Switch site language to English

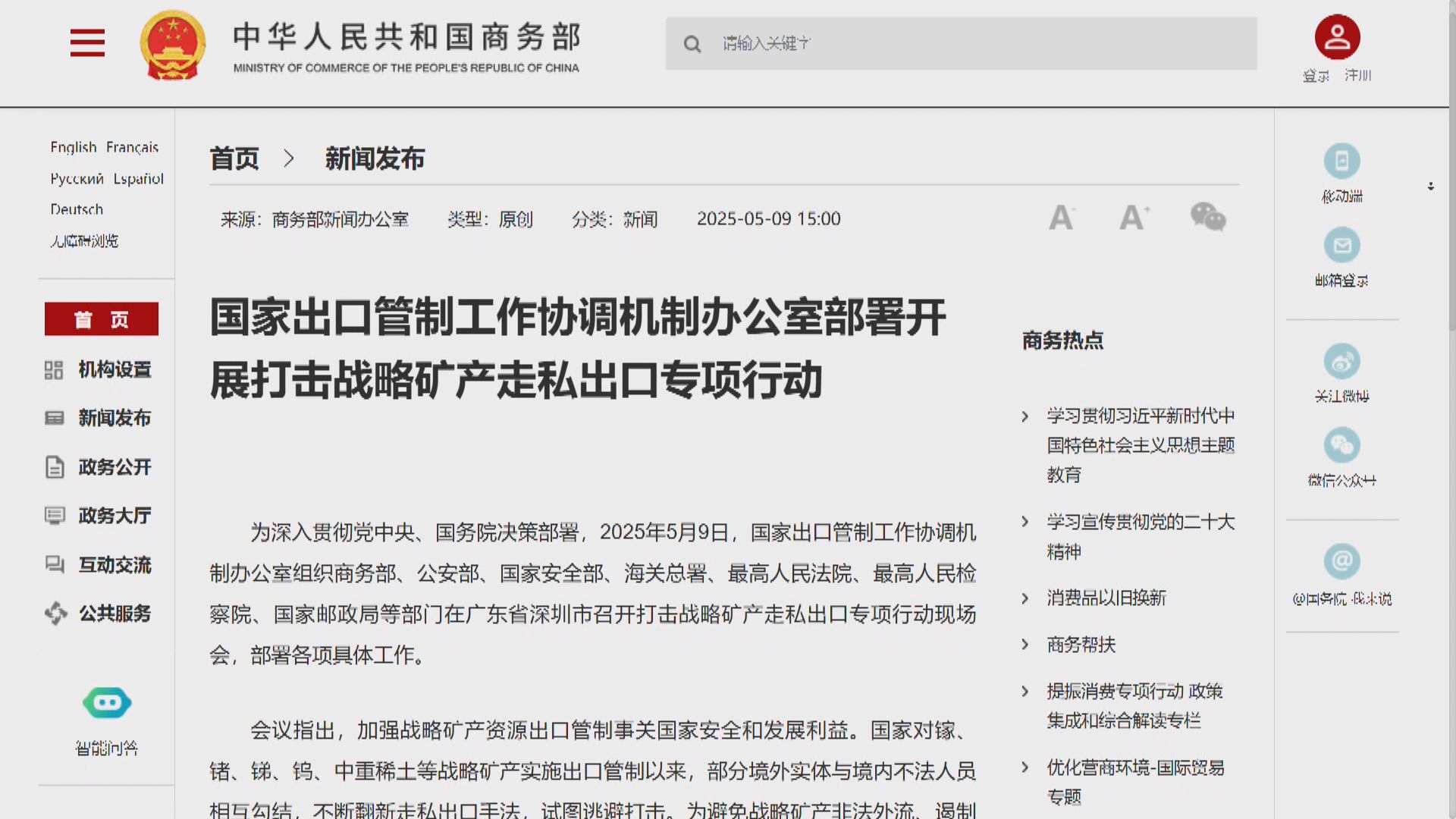coord(74,147)
